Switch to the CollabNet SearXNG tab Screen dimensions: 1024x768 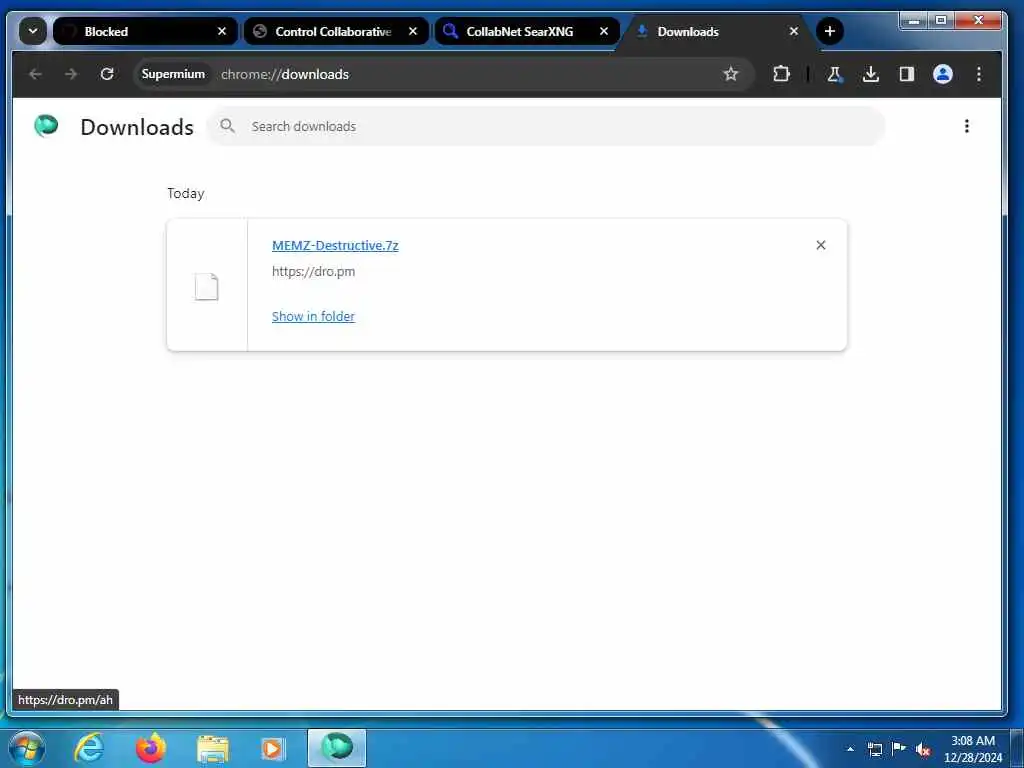pos(527,31)
